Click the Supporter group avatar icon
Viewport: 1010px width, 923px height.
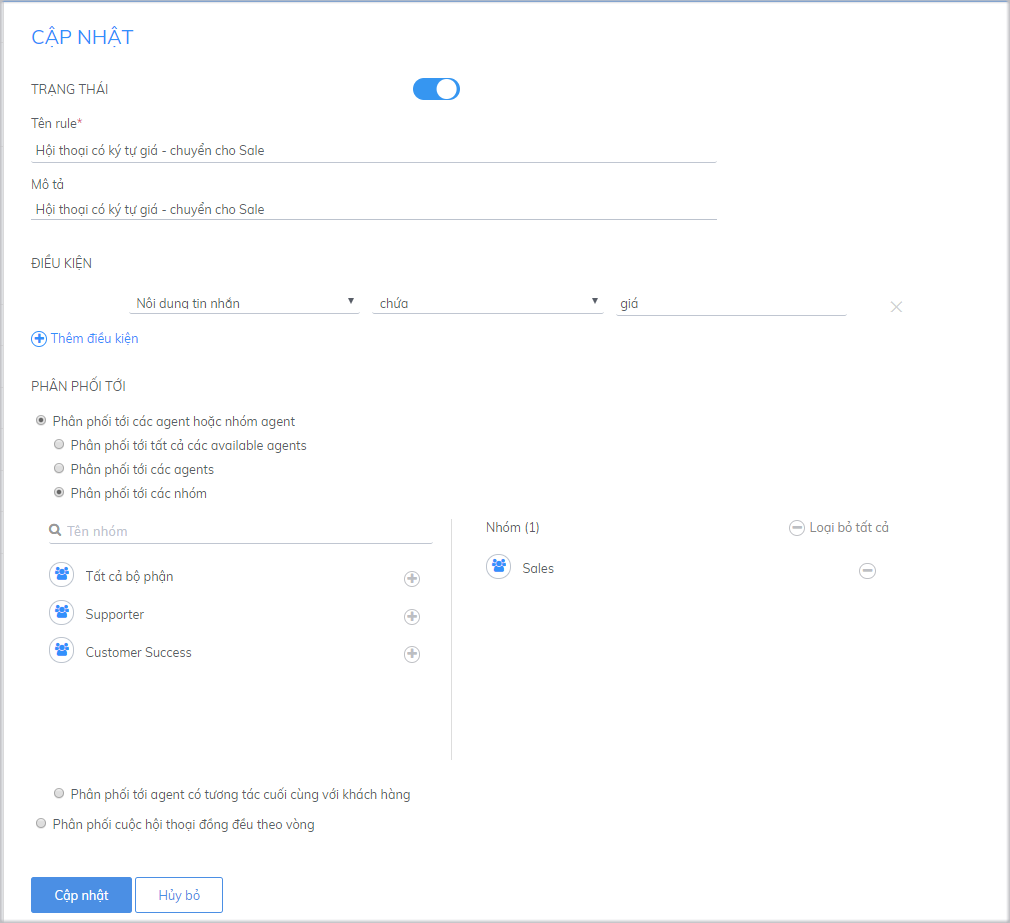(62, 613)
